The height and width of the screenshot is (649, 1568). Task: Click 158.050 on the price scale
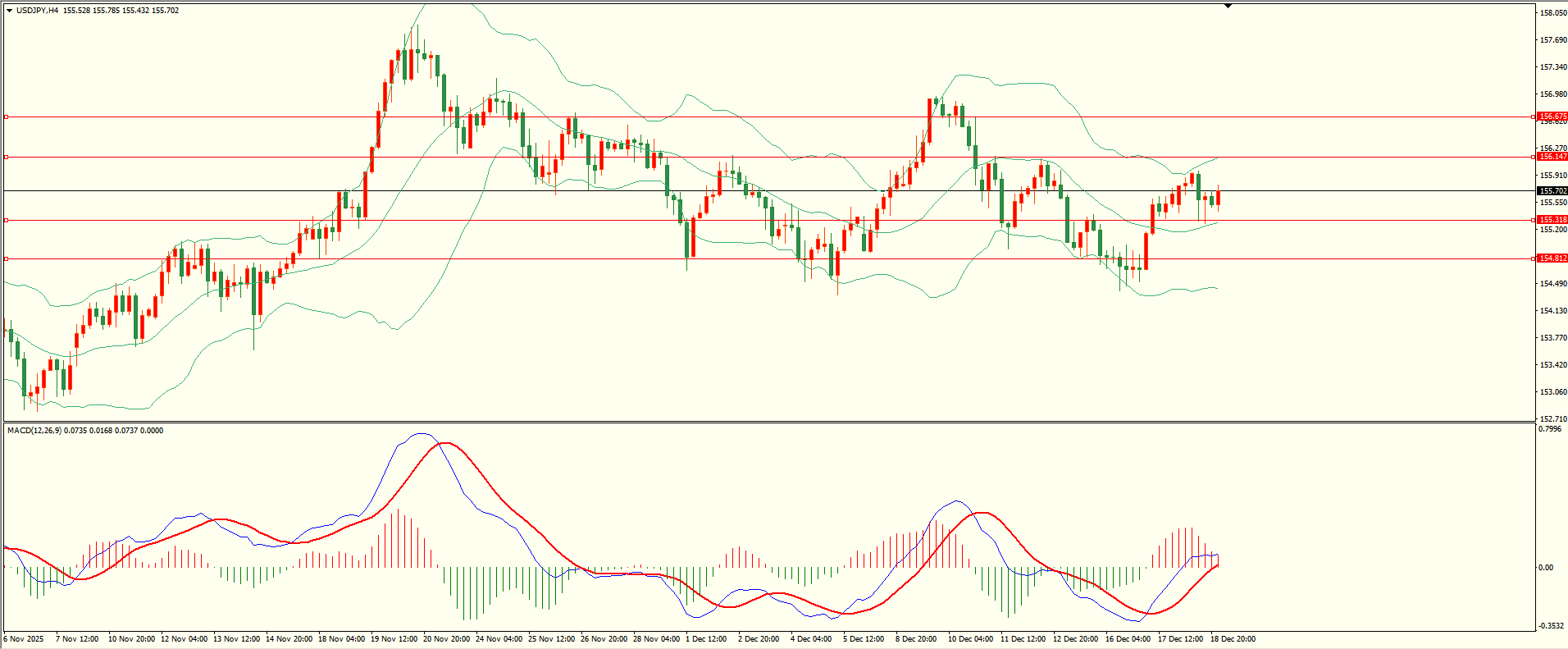pyautogui.click(x=1553, y=13)
